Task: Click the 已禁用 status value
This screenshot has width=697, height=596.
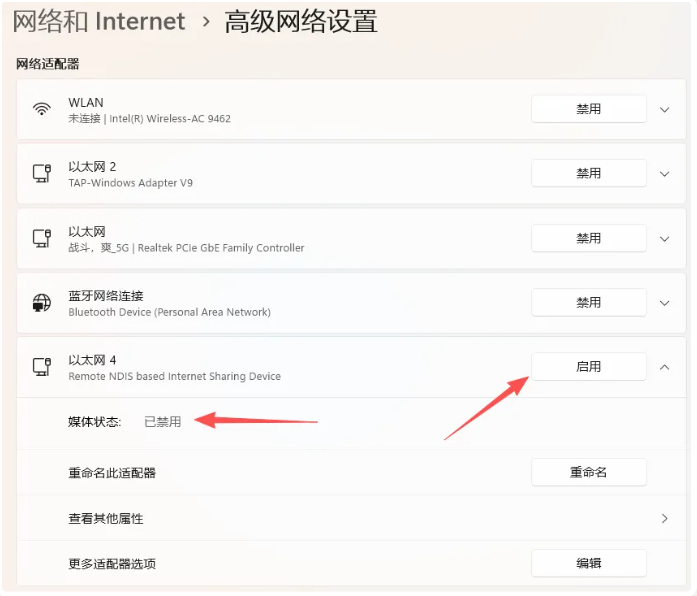Action: (163, 421)
